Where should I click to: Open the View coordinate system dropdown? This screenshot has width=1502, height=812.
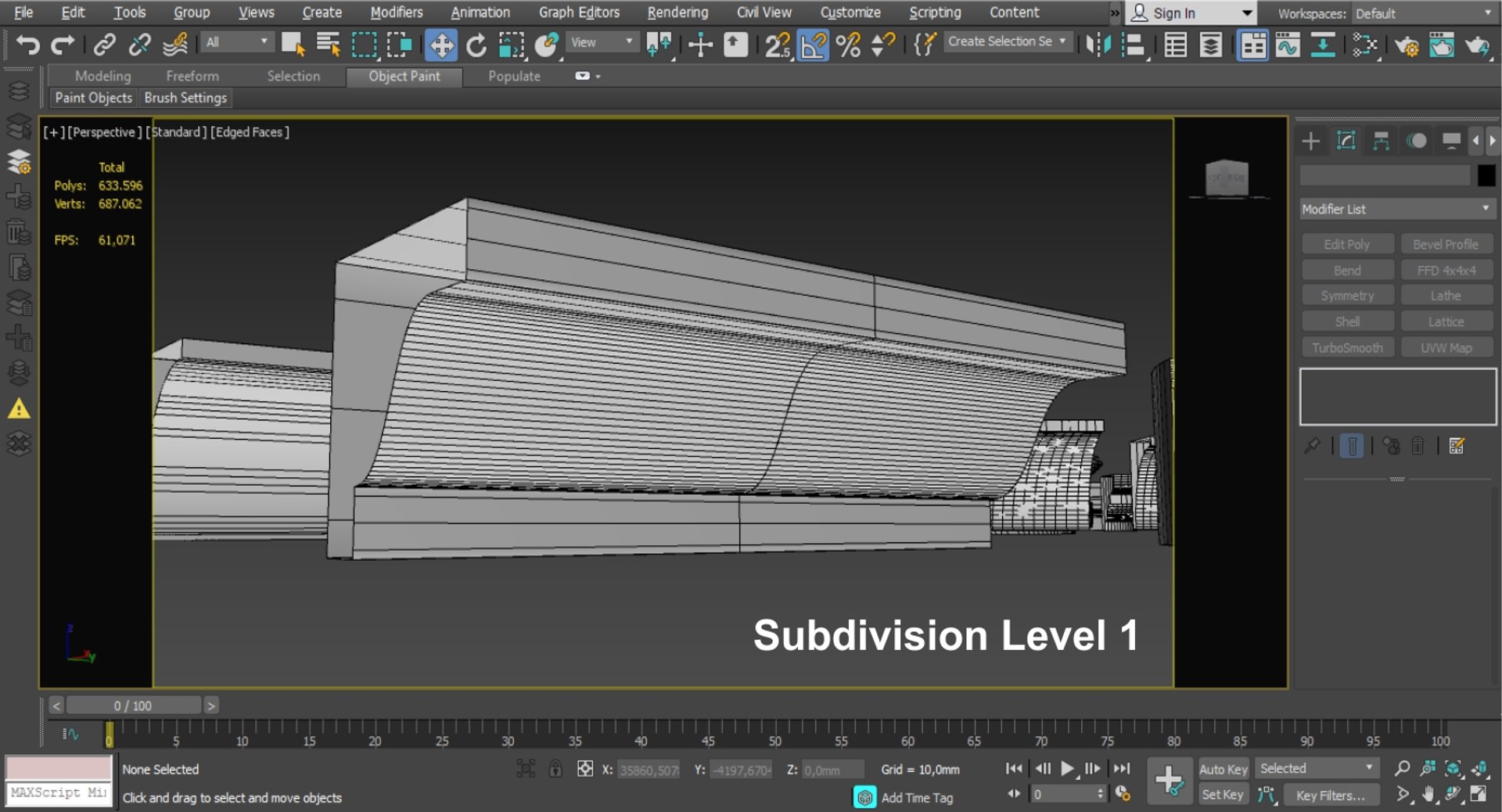602,42
